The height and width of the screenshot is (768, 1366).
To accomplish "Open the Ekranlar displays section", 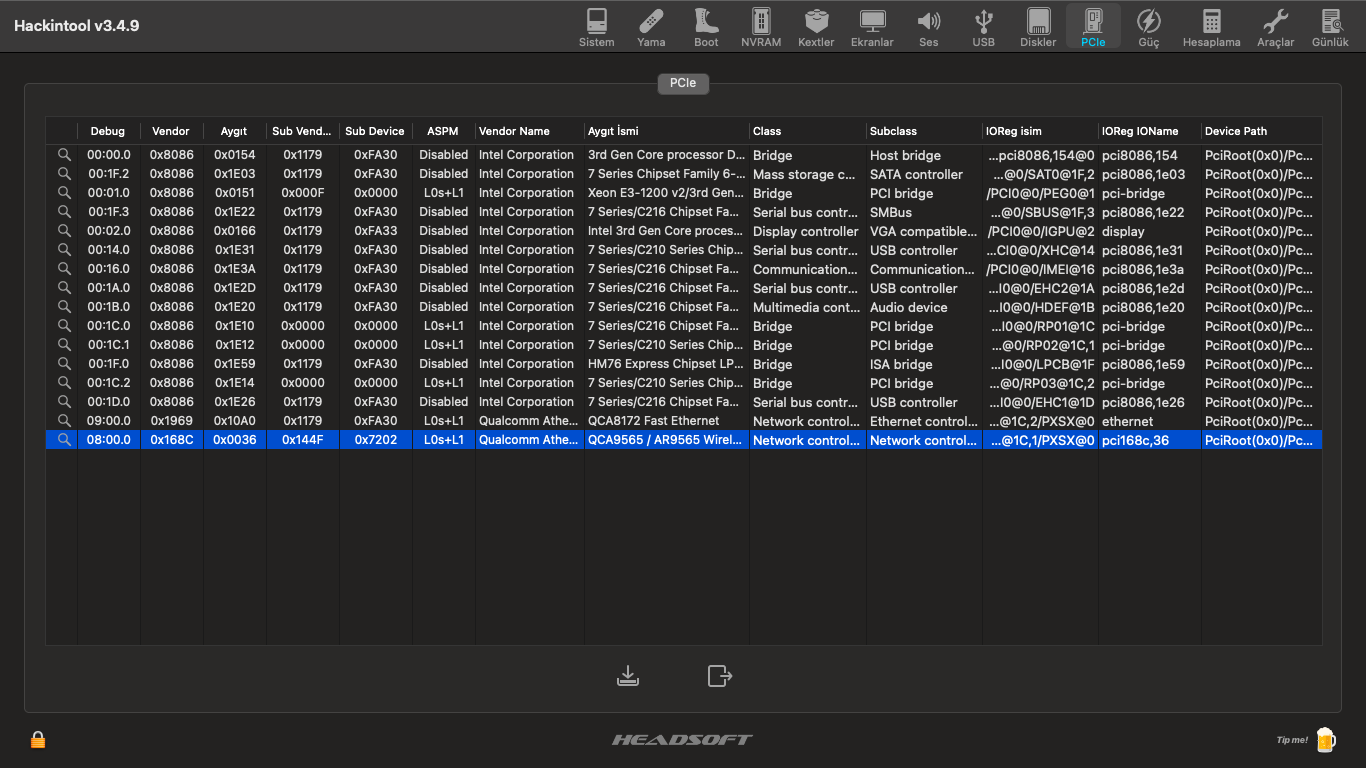I will (x=872, y=27).
